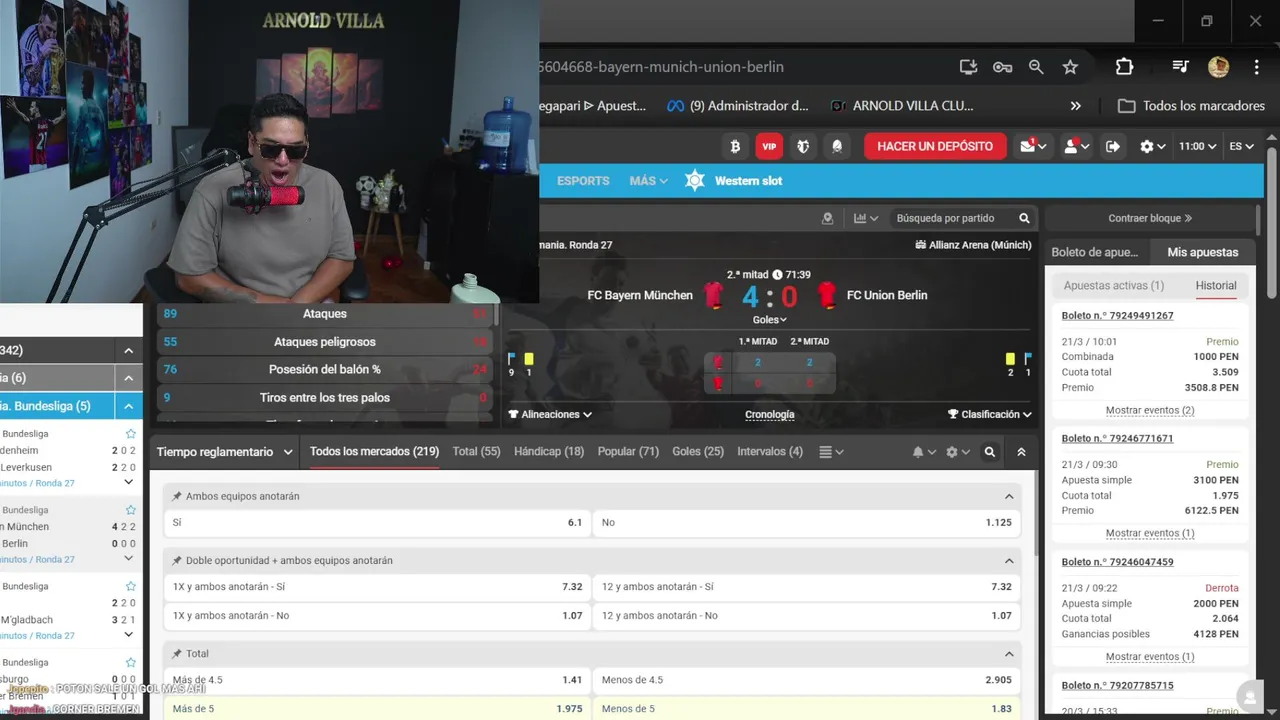Open the 'Boleto de apuestas' tab
The width and height of the screenshot is (1280, 720).
point(1095,252)
